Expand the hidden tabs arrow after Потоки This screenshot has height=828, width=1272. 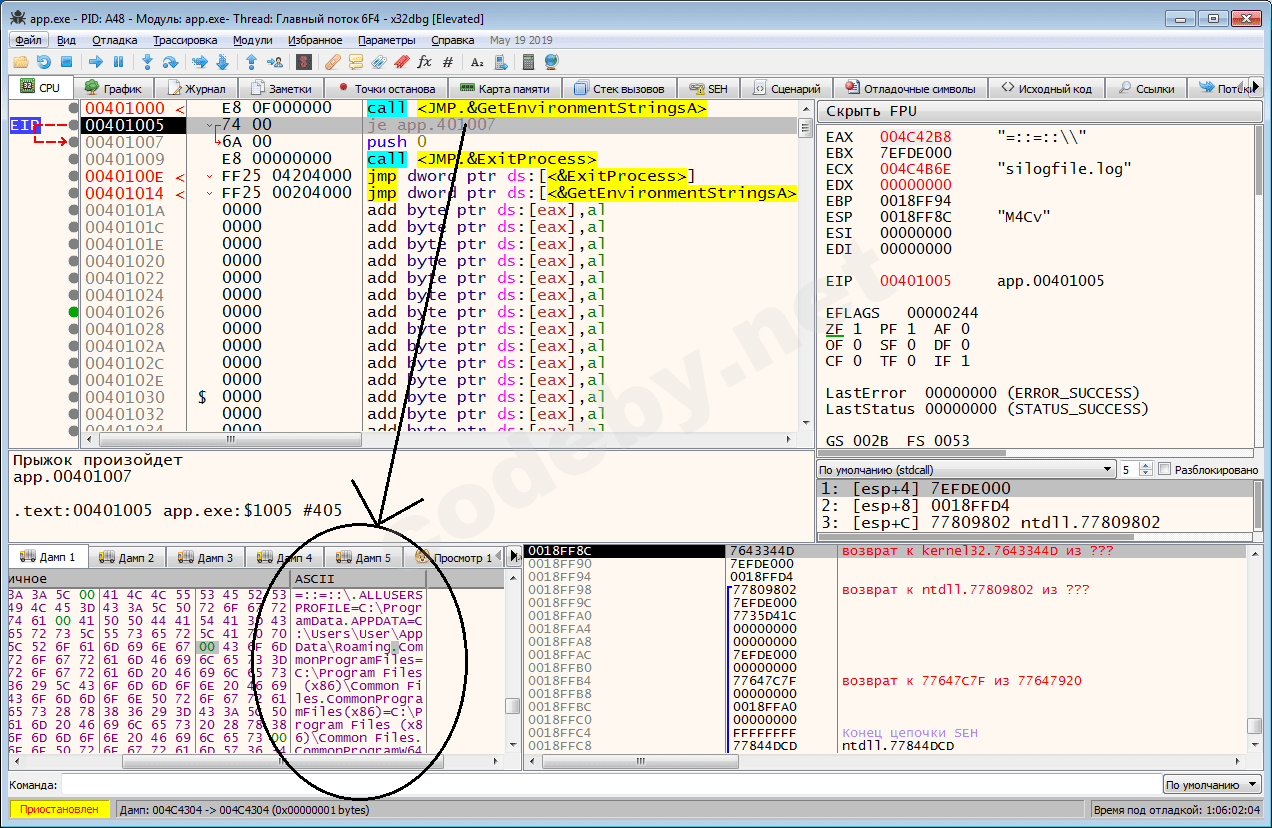tap(1256, 88)
